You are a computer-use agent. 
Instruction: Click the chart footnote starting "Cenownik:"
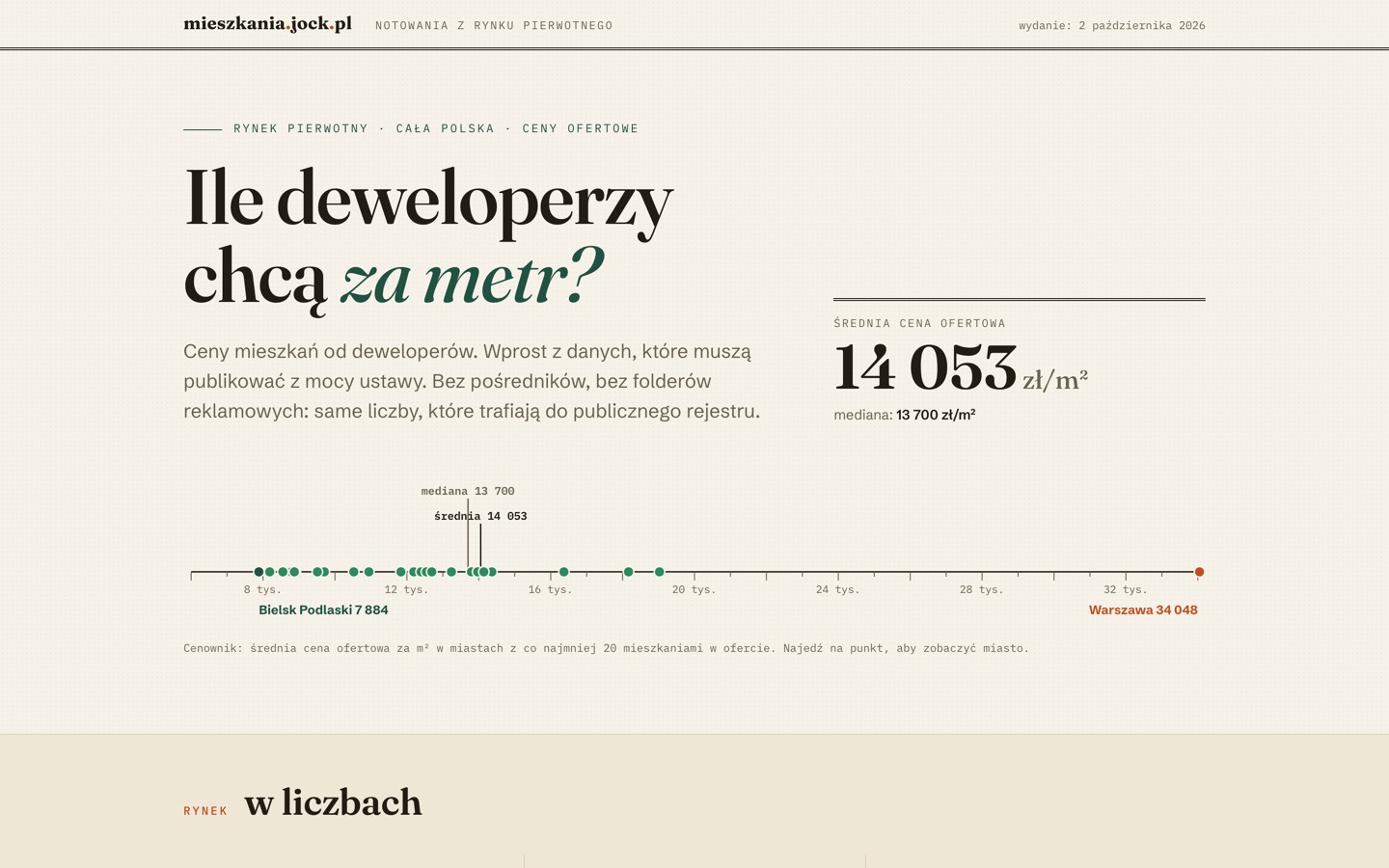click(606, 648)
